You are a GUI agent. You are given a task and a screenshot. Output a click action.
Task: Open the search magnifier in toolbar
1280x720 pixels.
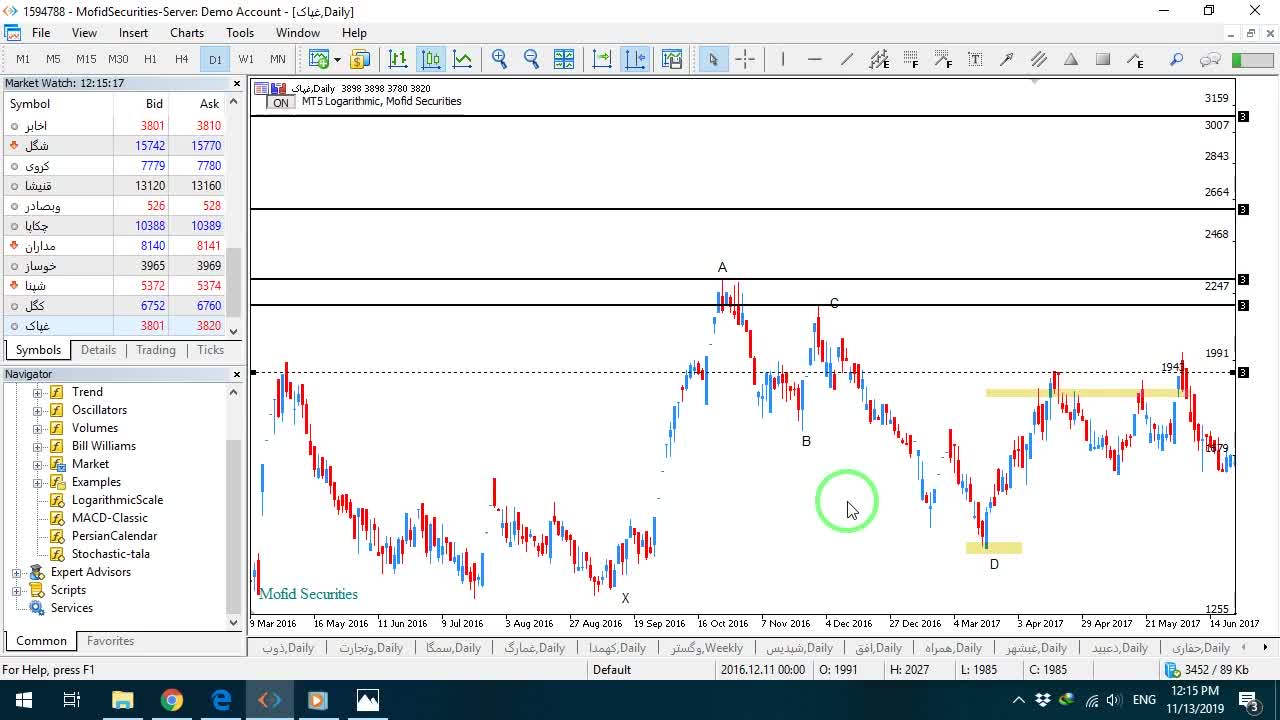coord(1177,59)
